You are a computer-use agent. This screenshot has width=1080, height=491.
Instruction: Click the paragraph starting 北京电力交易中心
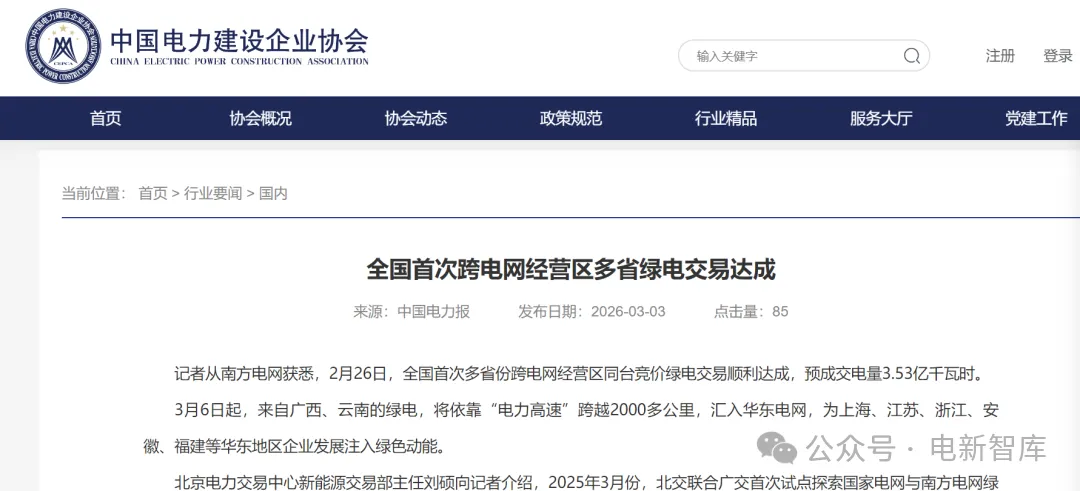[x=587, y=481]
